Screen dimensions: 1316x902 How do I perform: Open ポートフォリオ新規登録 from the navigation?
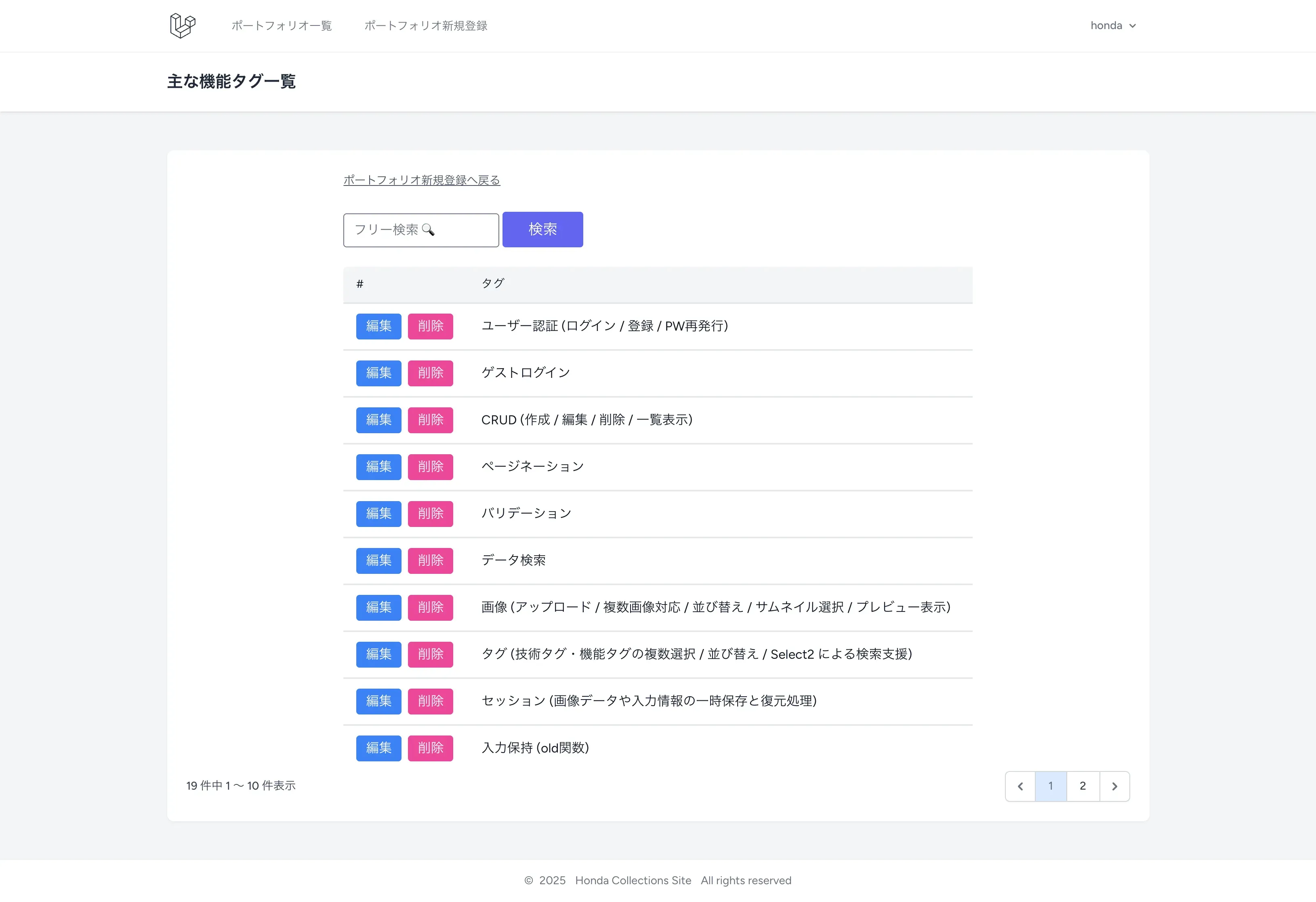[x=426, y=25]
